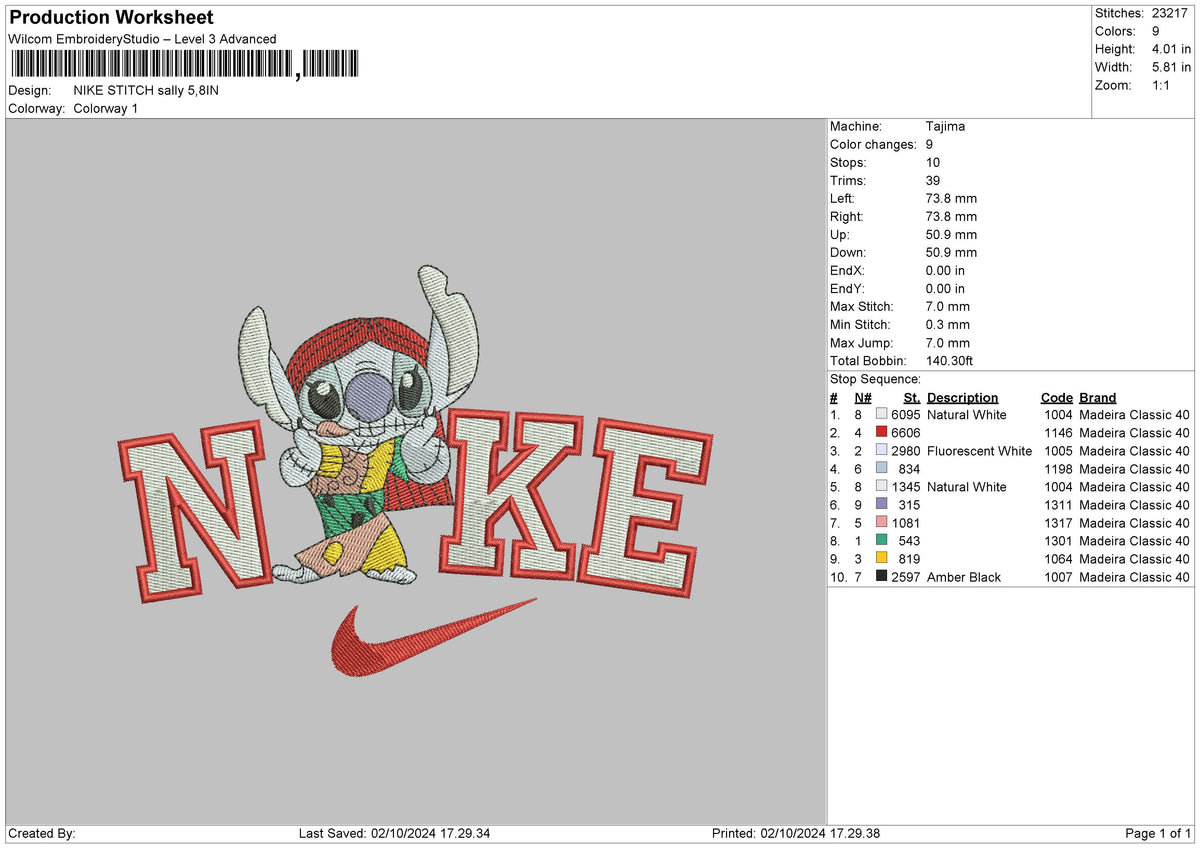Click 'Page 1 of 1' in footer
Viewport: 1200px width, 848px height.
(1159, 834)
